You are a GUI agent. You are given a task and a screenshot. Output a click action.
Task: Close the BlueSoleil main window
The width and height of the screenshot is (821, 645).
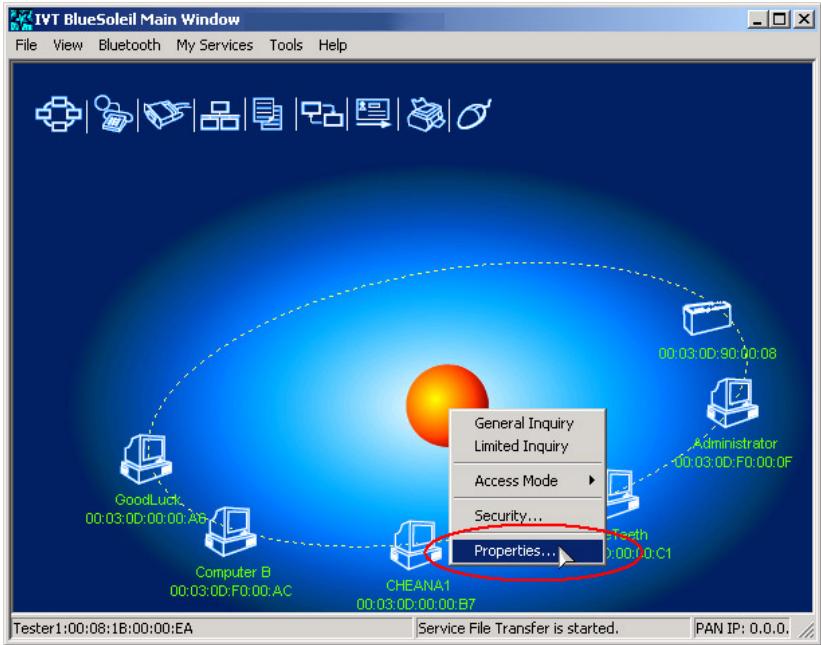click(x=803, y=20)
